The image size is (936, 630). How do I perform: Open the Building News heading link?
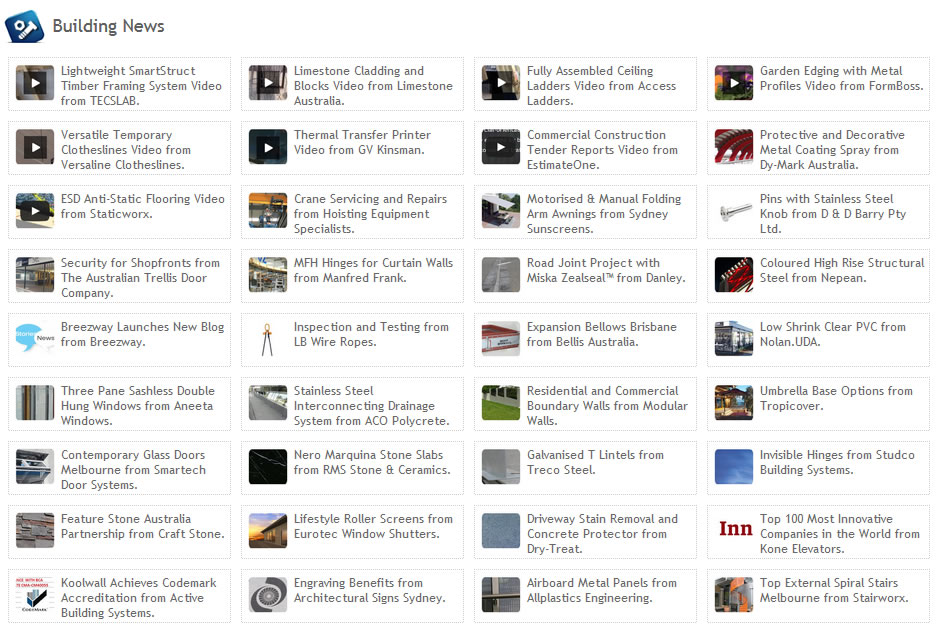point(108,26)
